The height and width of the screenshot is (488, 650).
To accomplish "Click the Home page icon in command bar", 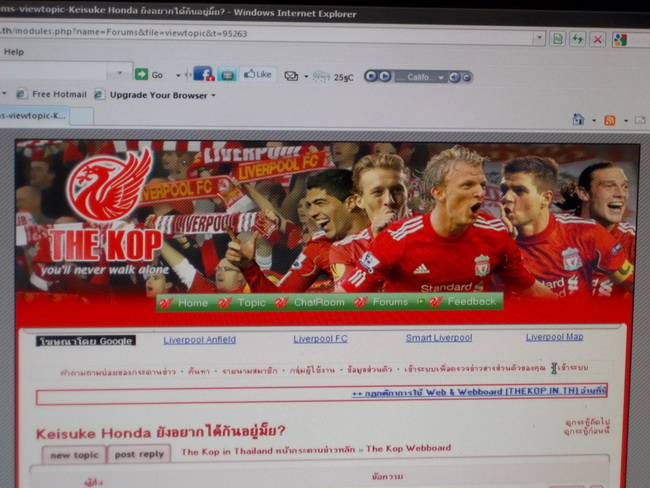I will (578, 120).
